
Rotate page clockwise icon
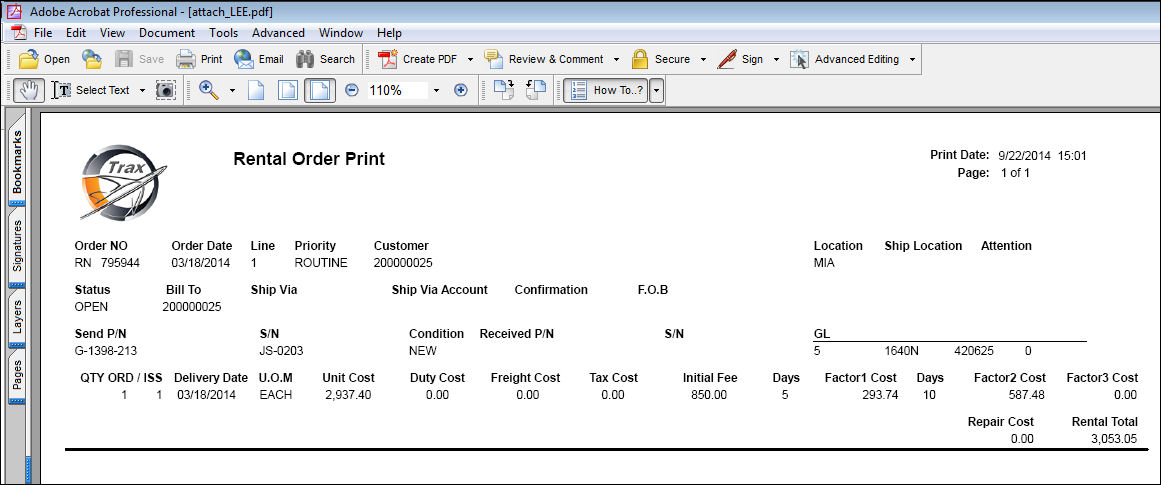coord(503,90)
